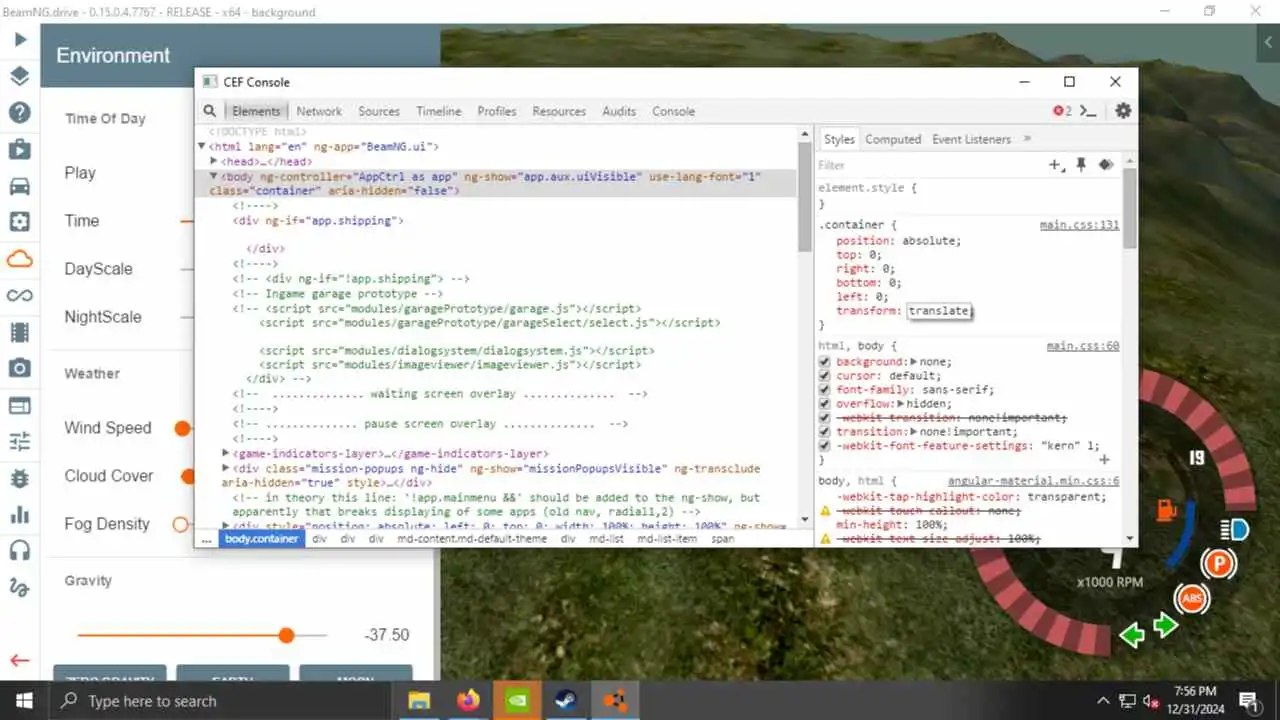Switch to the Computed styles tab
The image size is (1280, 720).
point(893,139)
